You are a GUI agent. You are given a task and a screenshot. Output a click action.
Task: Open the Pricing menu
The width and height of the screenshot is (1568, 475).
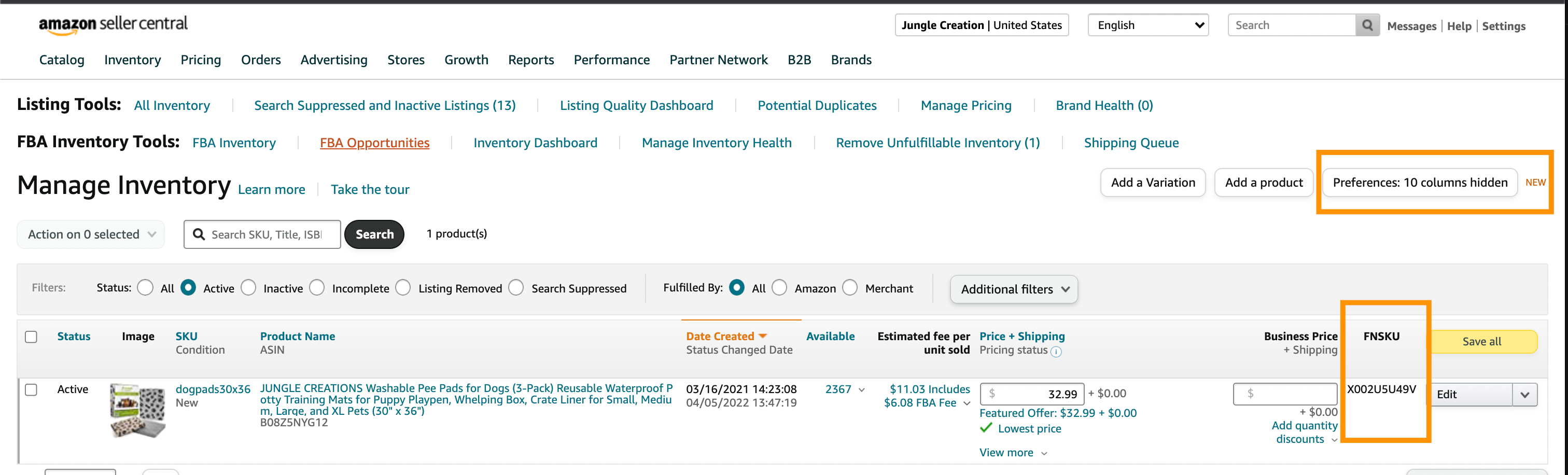pos(201,60)
